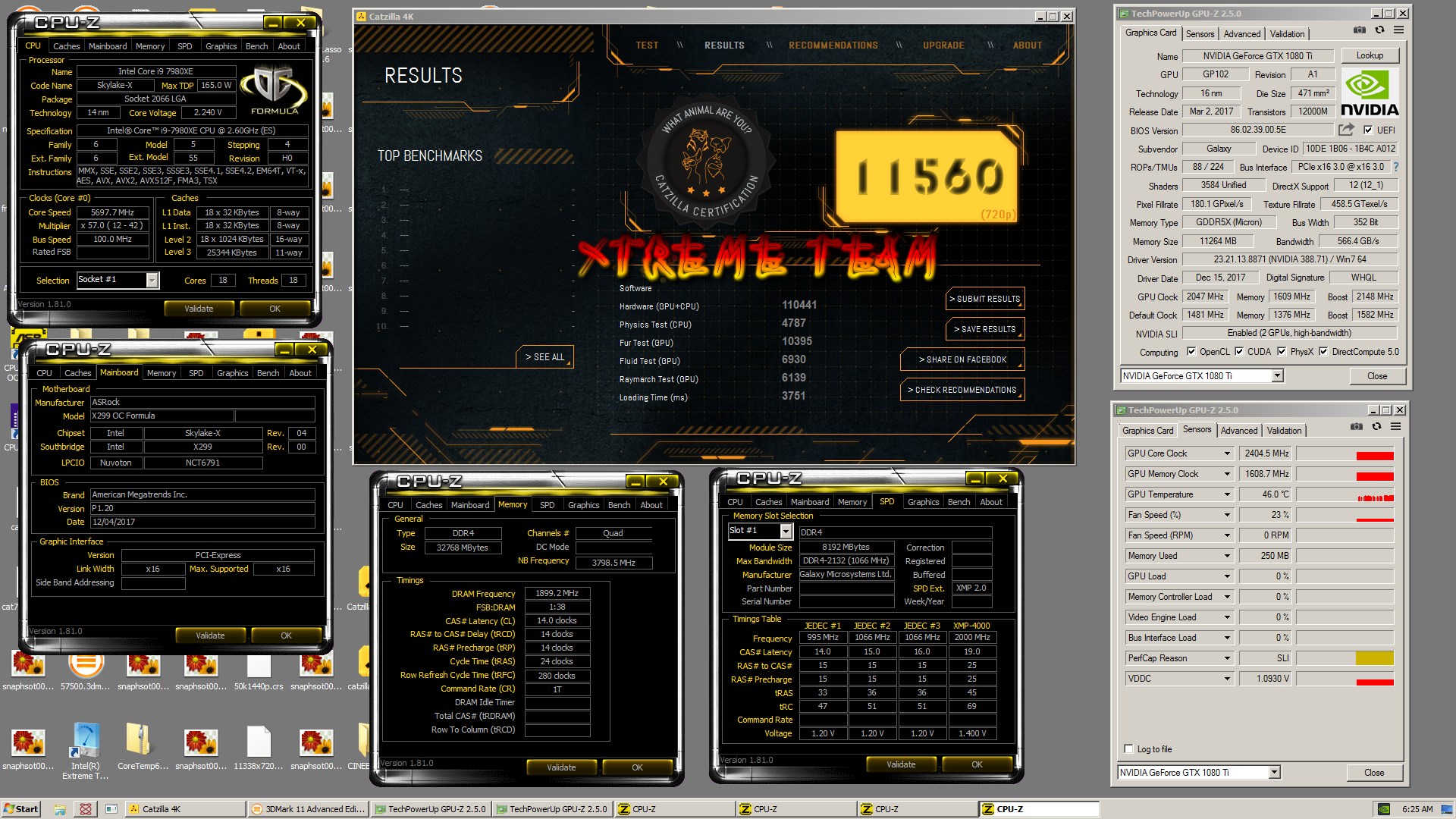Click the camera icon in GPU-Z Sensors window
The image size is (1456, 819).
pos(1357,427)
